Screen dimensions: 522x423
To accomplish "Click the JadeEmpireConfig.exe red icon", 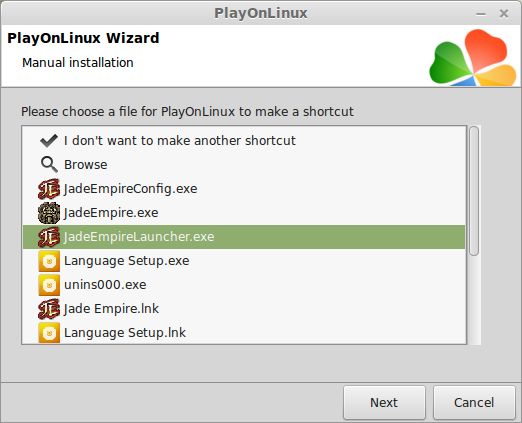I will (49, 189).
